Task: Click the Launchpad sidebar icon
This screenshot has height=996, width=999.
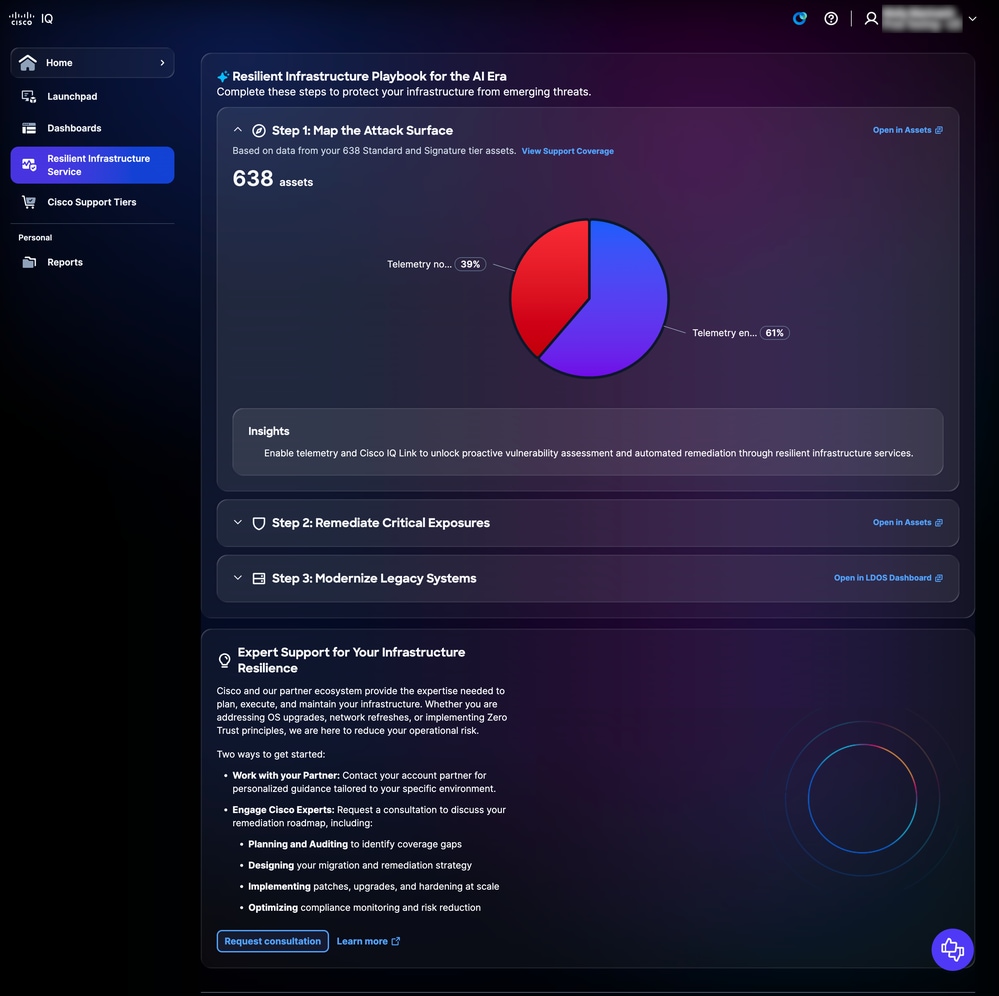Action: [x=29, y=96]
